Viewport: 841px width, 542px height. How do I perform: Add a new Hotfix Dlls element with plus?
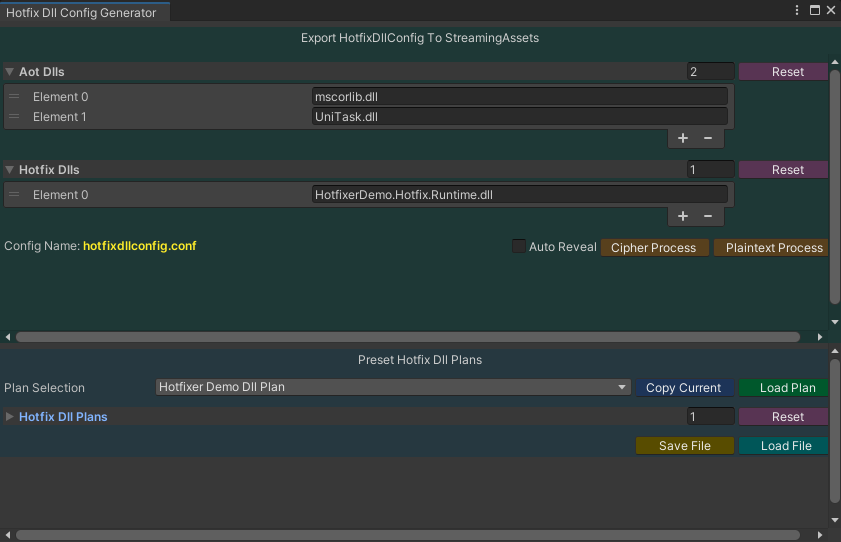point(683,216)
